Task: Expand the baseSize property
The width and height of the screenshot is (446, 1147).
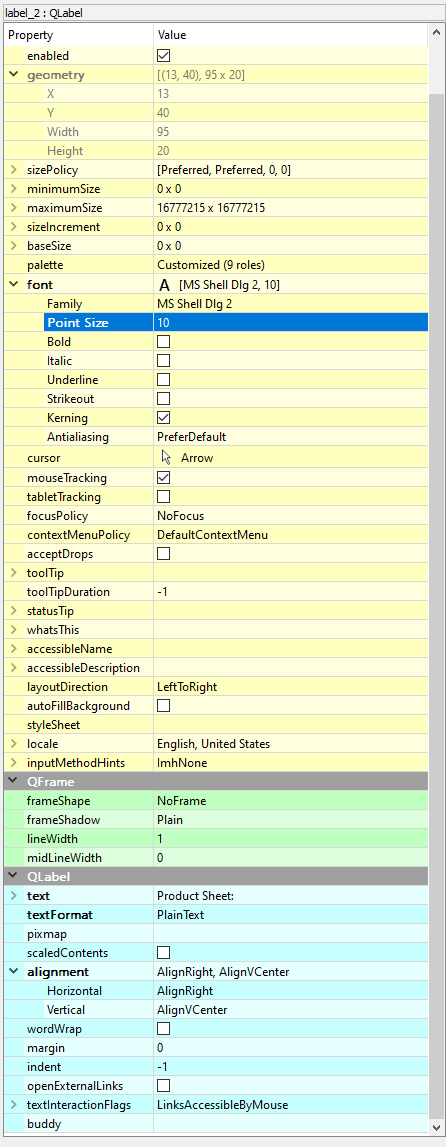Action: [x=14, y=246]
